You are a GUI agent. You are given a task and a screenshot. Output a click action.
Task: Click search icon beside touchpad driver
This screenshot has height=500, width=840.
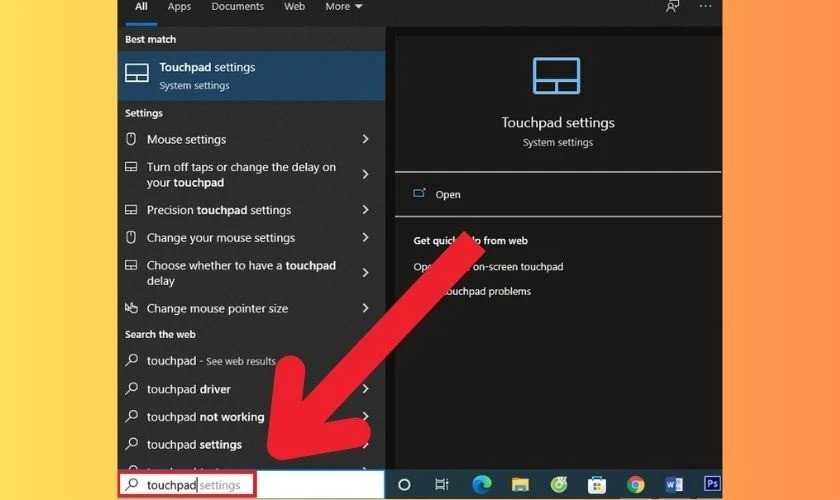(132, 388)
